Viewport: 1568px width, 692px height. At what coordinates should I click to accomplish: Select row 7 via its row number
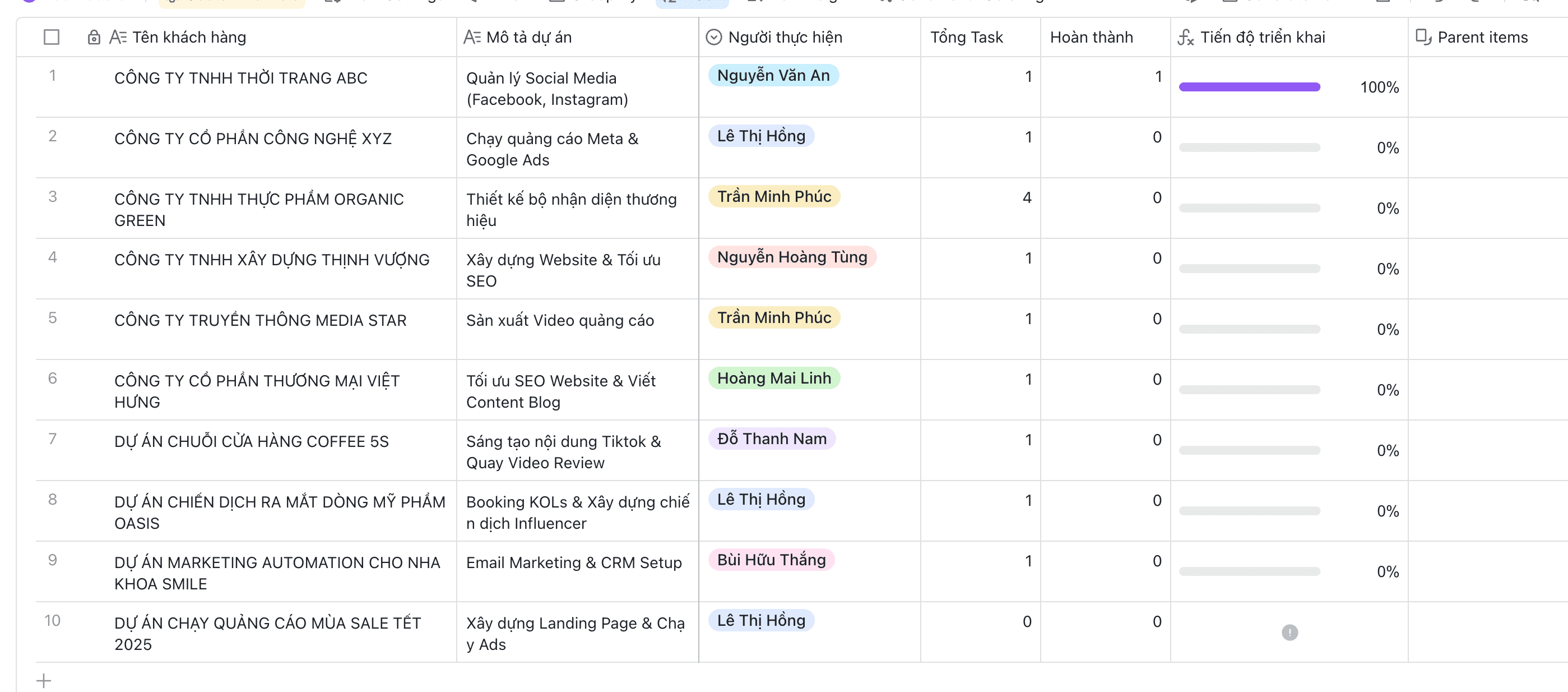pyautogui.click(x=52, y=439)
